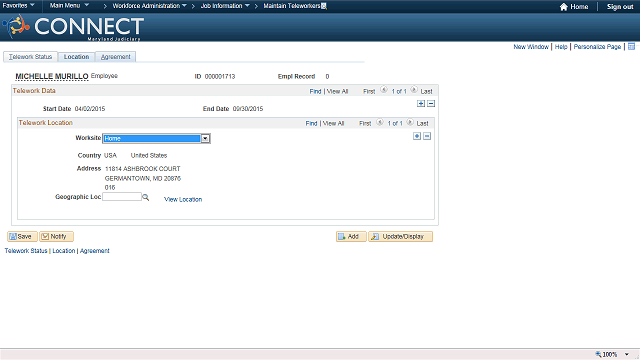Open the Favorites menu

click(x=18, y=5)
